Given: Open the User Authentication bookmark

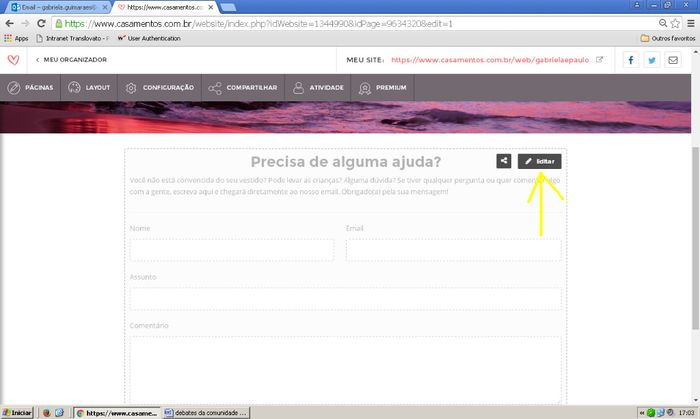Looking at the screenshot, I should [x=149, y=38].
